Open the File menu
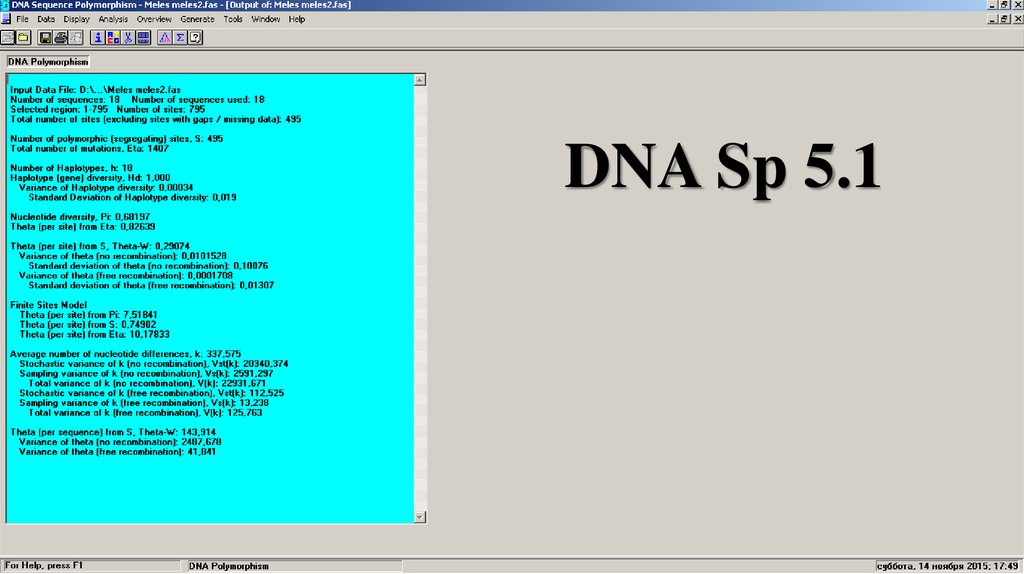This screenshot has width=1024, height=574. pos(21,19)
